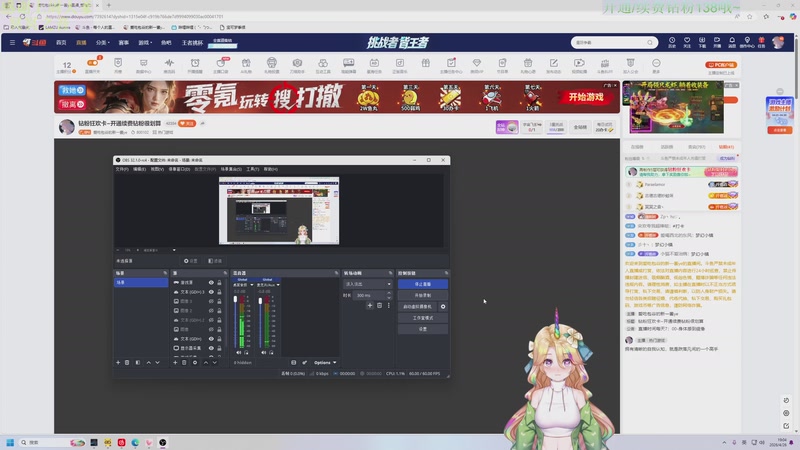Open source properties gear in Sources toolbar

tap(195, 362)
